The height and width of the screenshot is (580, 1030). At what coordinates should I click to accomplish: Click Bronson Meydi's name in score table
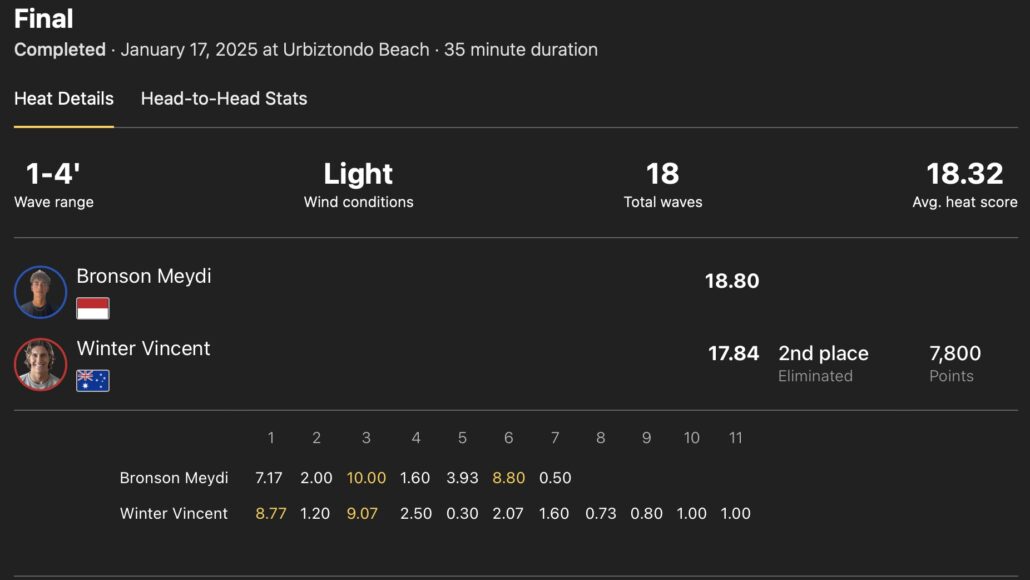pos(174,478)
